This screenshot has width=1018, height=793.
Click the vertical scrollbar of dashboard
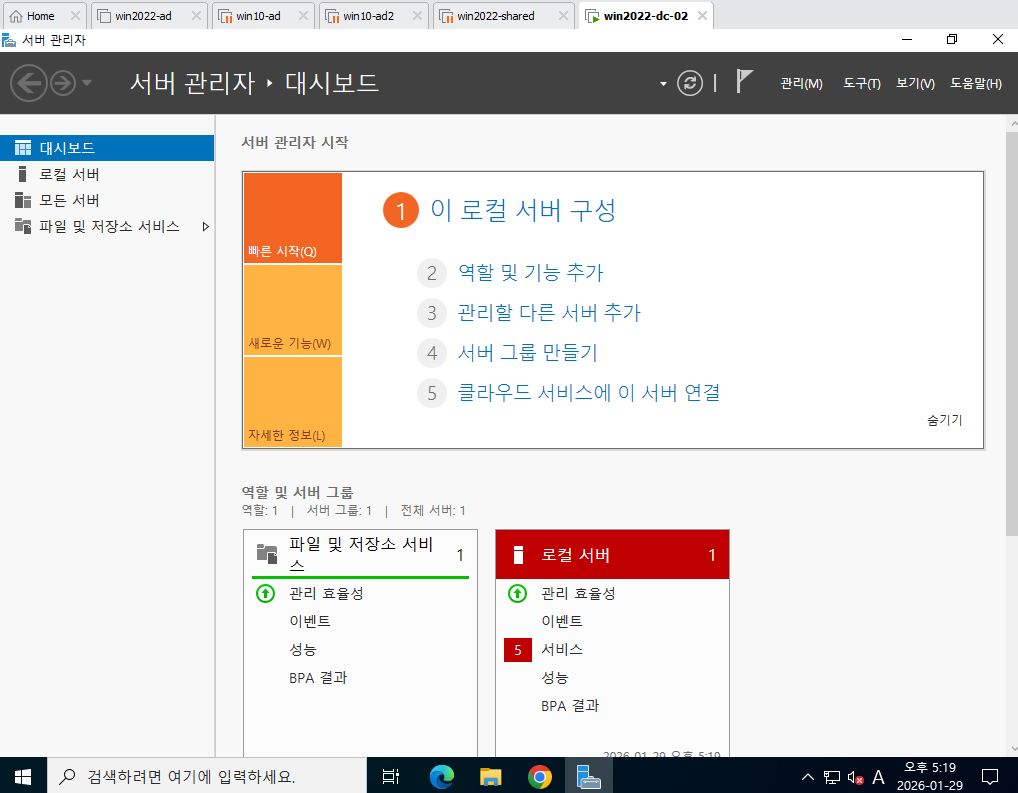[x=1012, y=333]
